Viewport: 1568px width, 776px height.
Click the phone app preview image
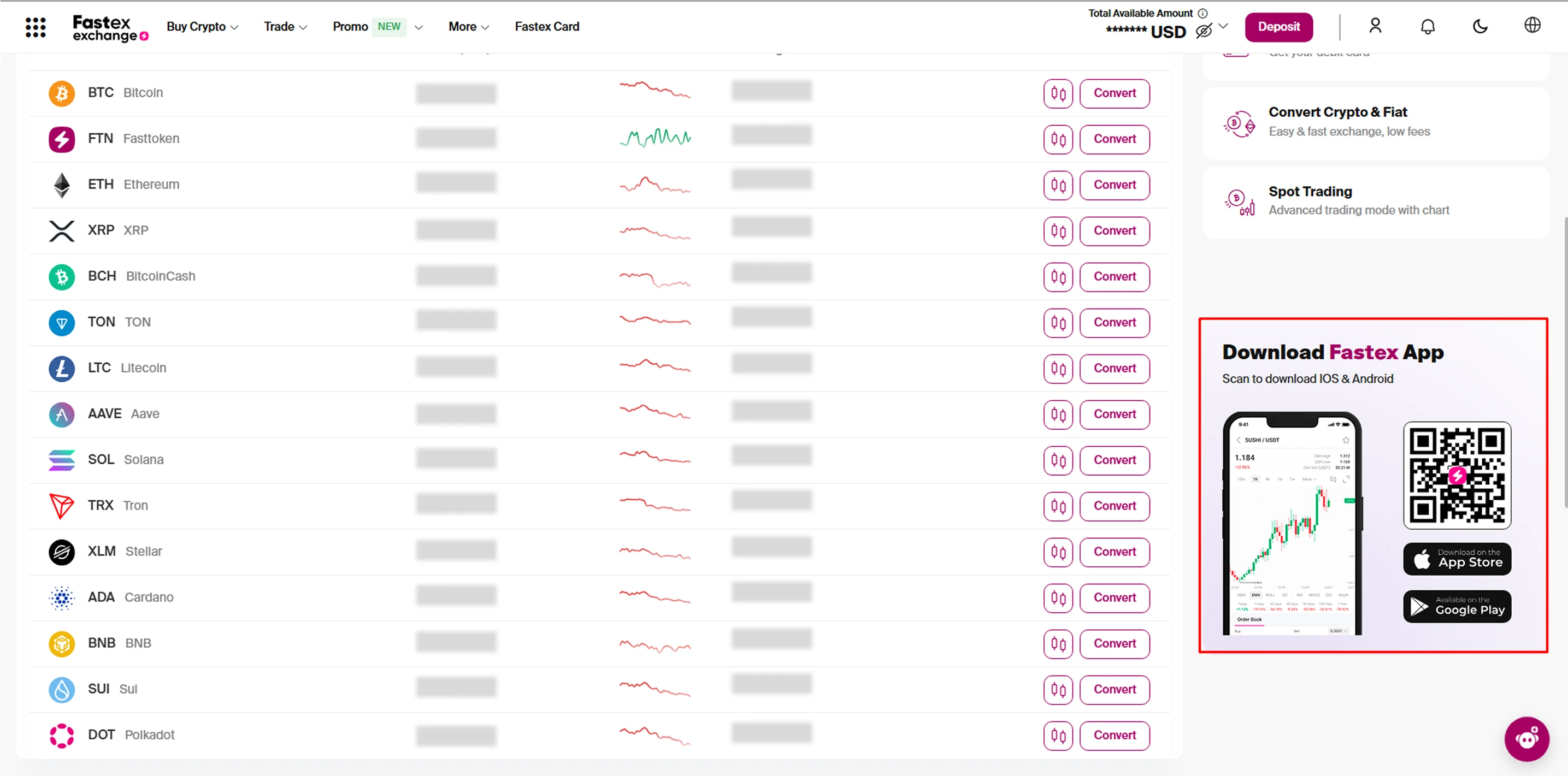pos(1292,523)
